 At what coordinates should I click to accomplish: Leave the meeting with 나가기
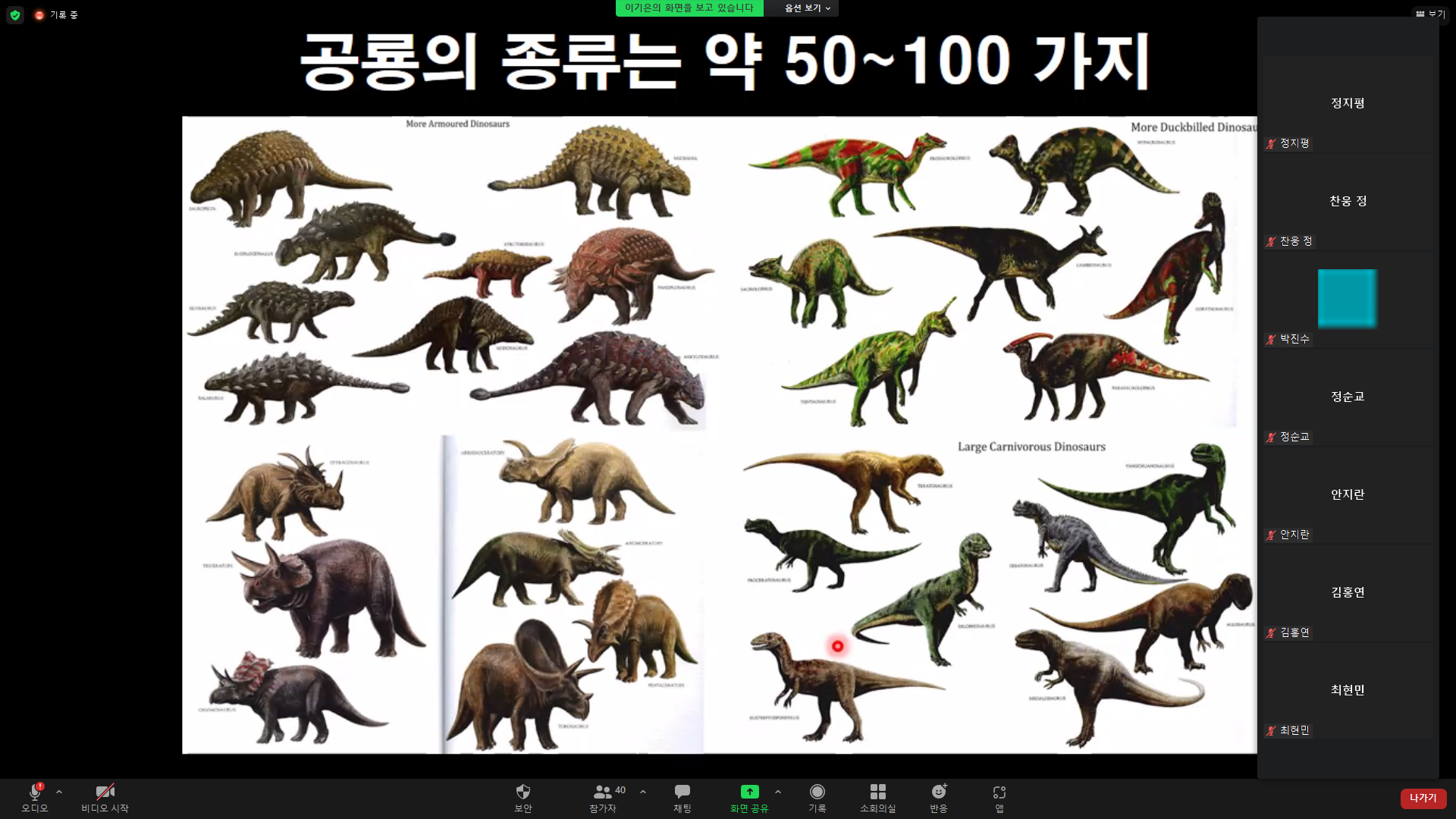(x=1423, y=798)
